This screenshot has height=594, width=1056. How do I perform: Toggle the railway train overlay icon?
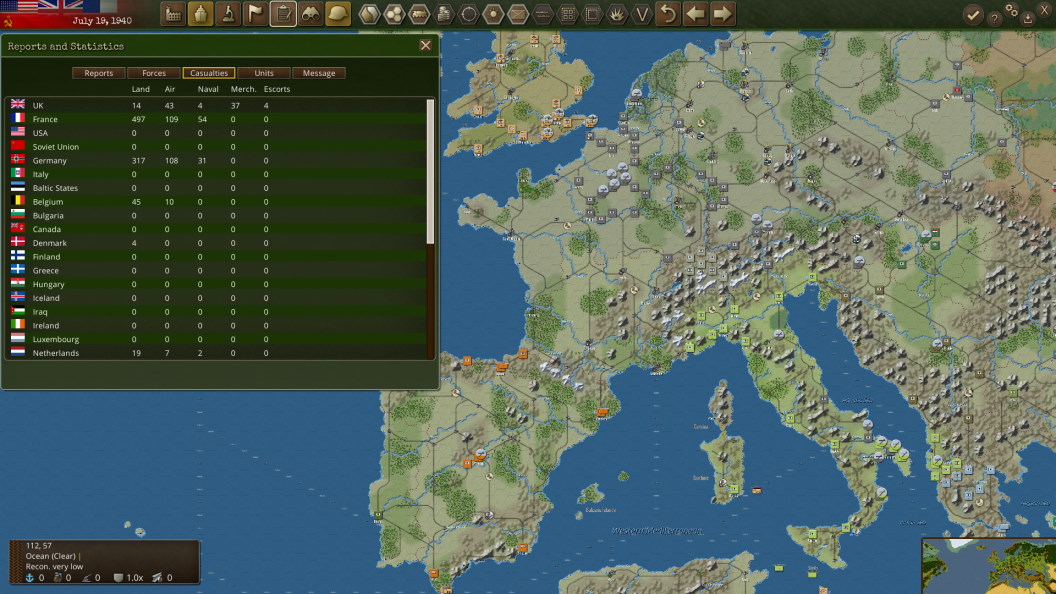click(x=419, y=14)
